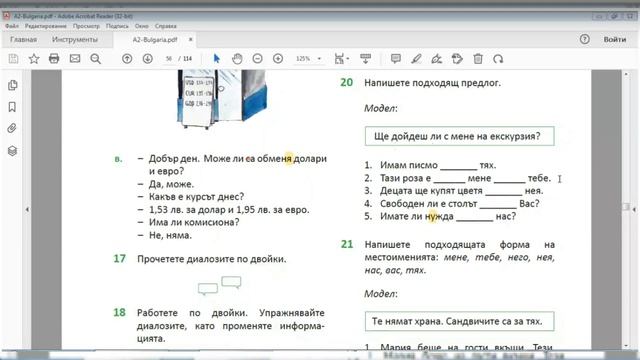Click the model box 'Ще дойдеш ли с мене на екскурзия?'
Screen dimensions: 640x360
[460, 136]
